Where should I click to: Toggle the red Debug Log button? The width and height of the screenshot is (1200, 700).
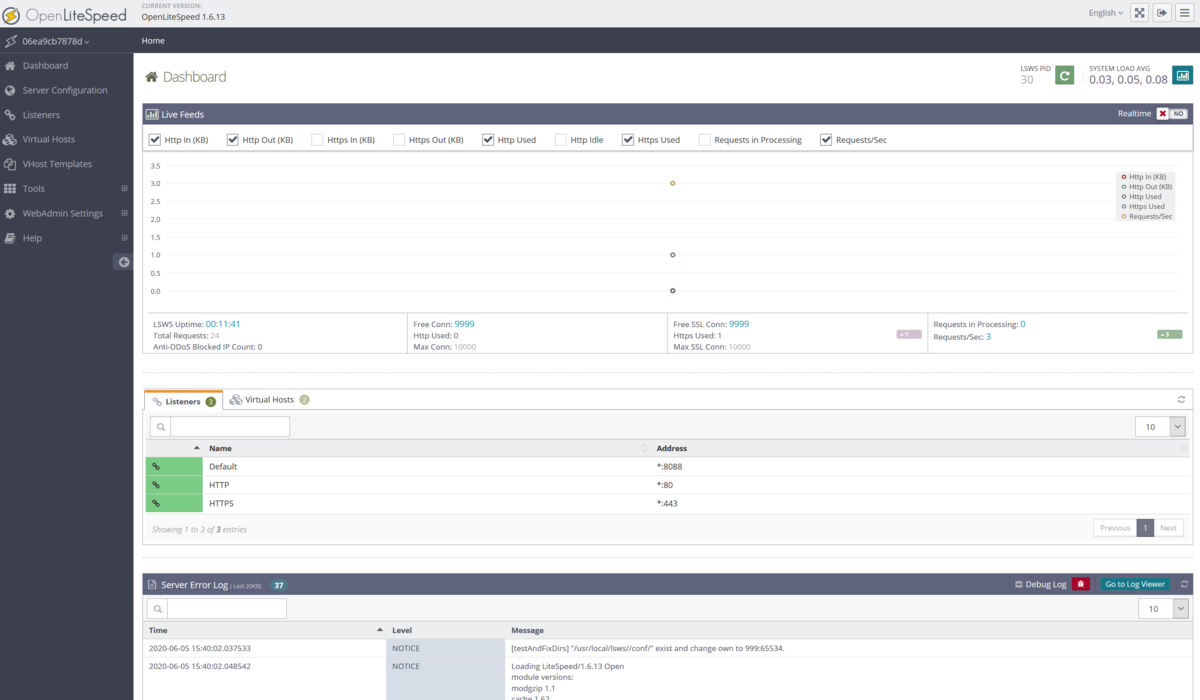click(1081, 584)
